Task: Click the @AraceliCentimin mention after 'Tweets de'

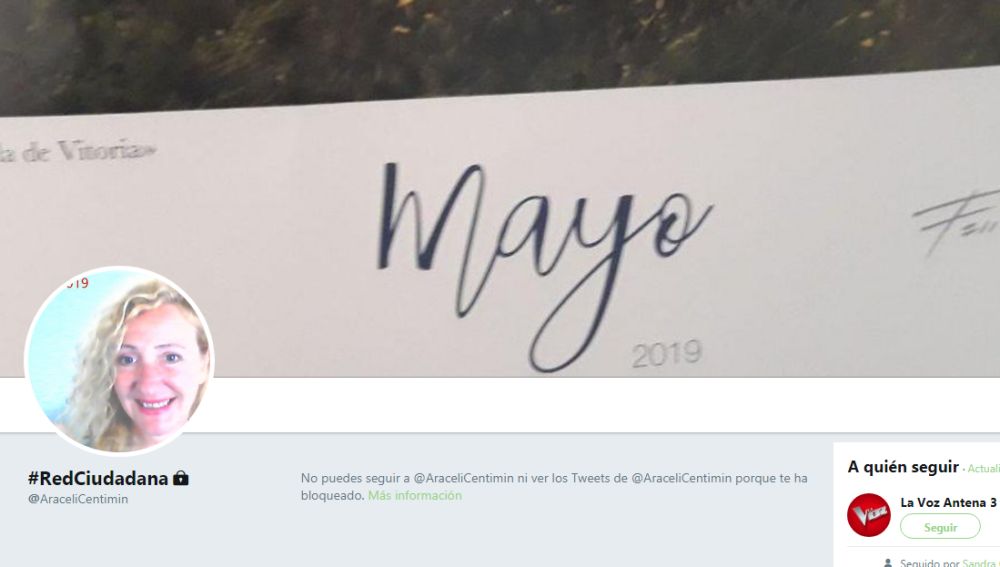Action: point(681,478)
